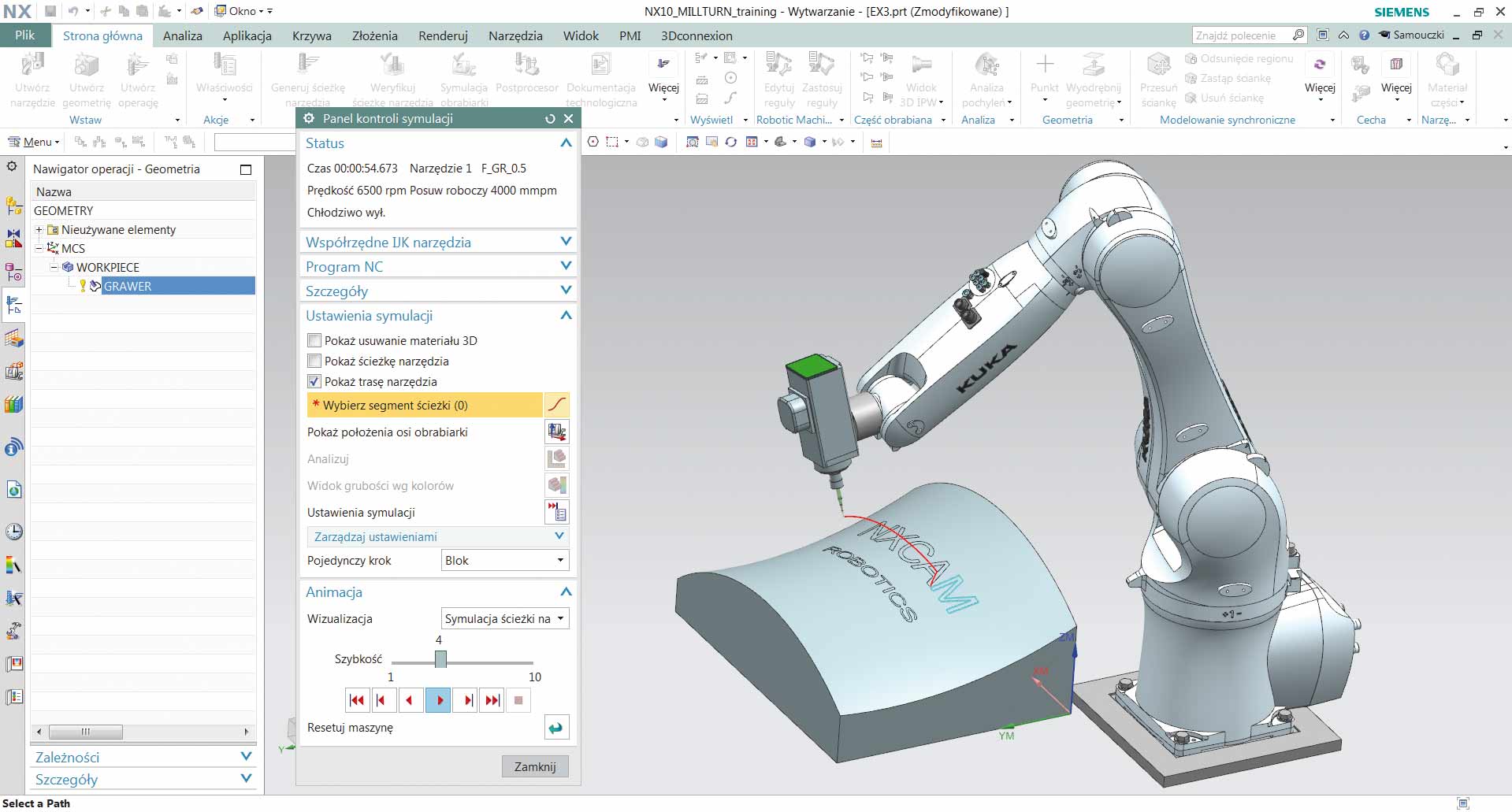Click the clock history sidebar icon
Image resolution: width=1512 pixels, height=812 pixels.
(x=13, y=531)
